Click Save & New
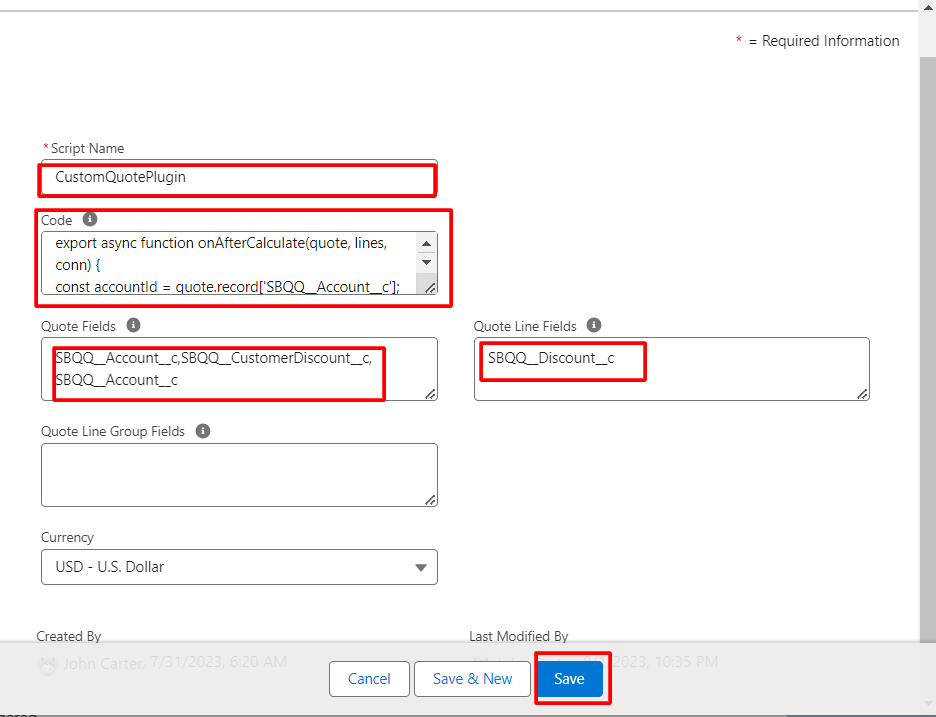 [472, 678]
